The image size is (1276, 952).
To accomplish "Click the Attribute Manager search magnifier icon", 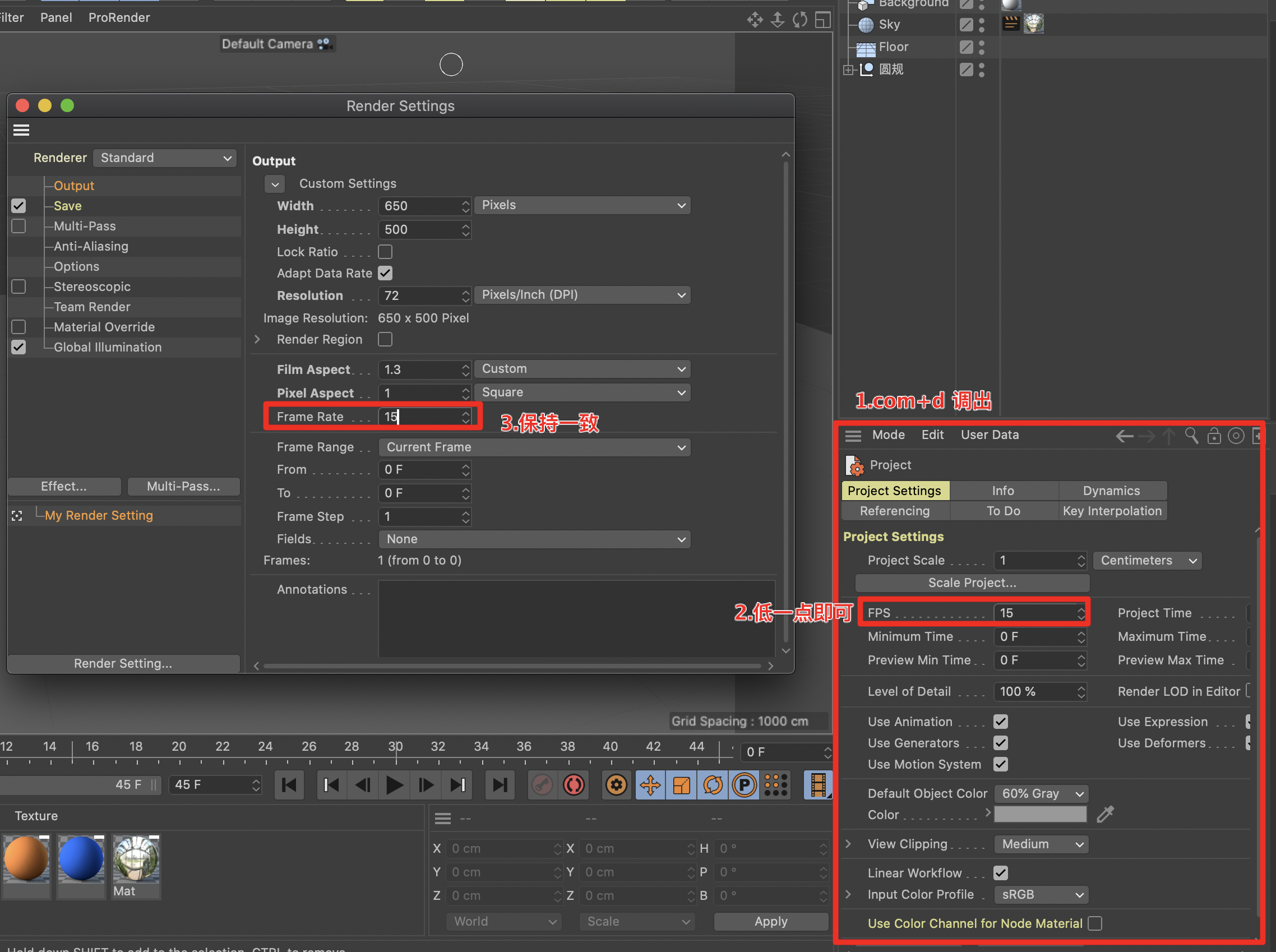I will click(1191, 436).
